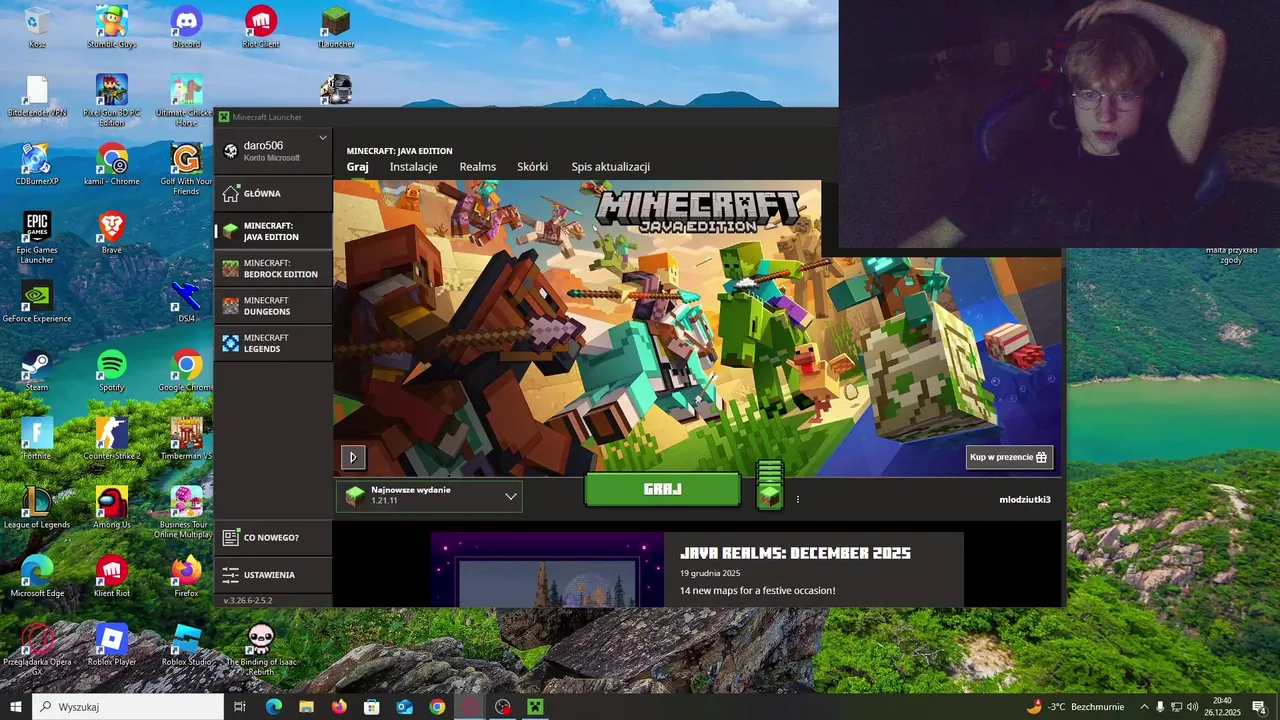The width and height of the screenshot is (1280, 720).
Task: Select the Graj tab
Action: coord(357,167)
